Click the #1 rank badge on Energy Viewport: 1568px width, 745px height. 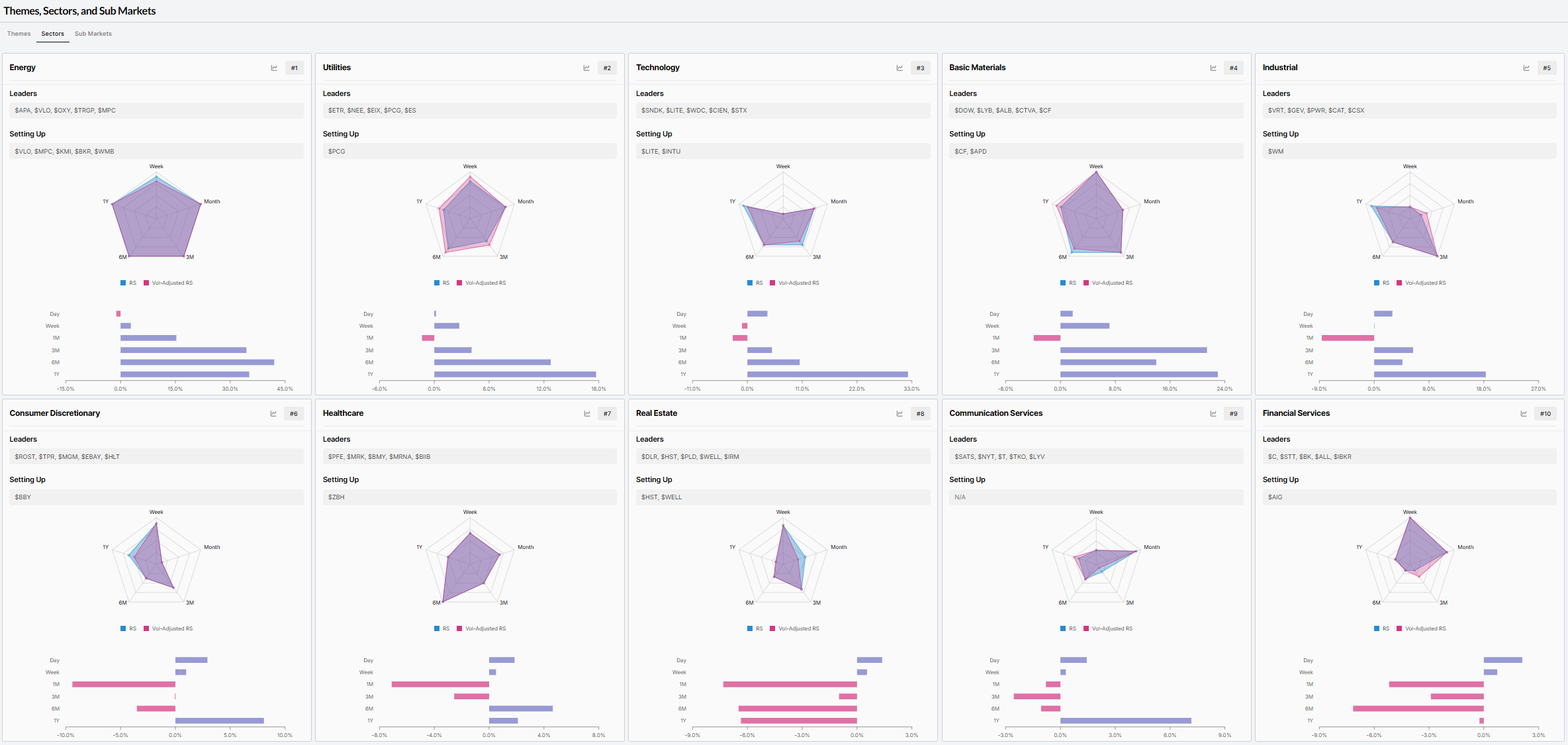point(295,68)
